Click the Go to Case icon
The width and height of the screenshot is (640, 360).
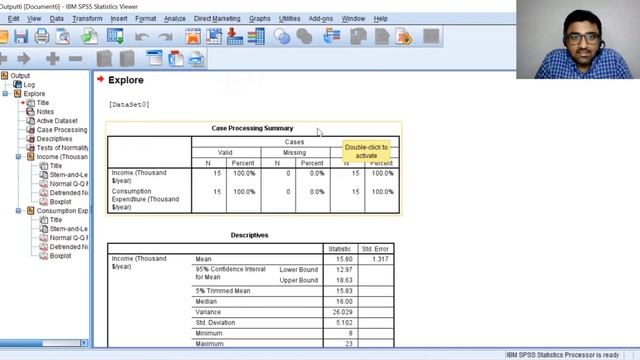(214, 36)
